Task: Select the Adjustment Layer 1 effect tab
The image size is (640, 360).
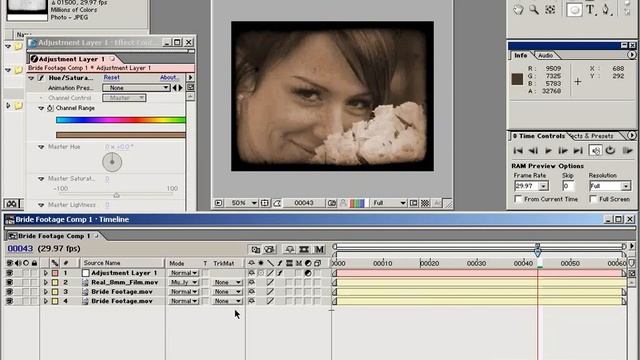Action: click(71, 59)
